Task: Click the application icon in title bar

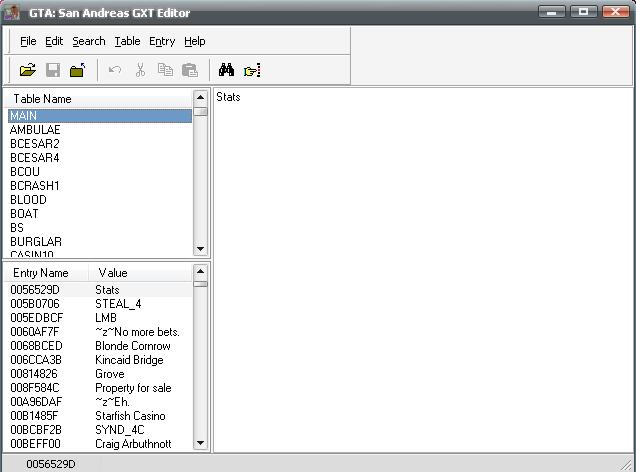Action: coord(12,13)
